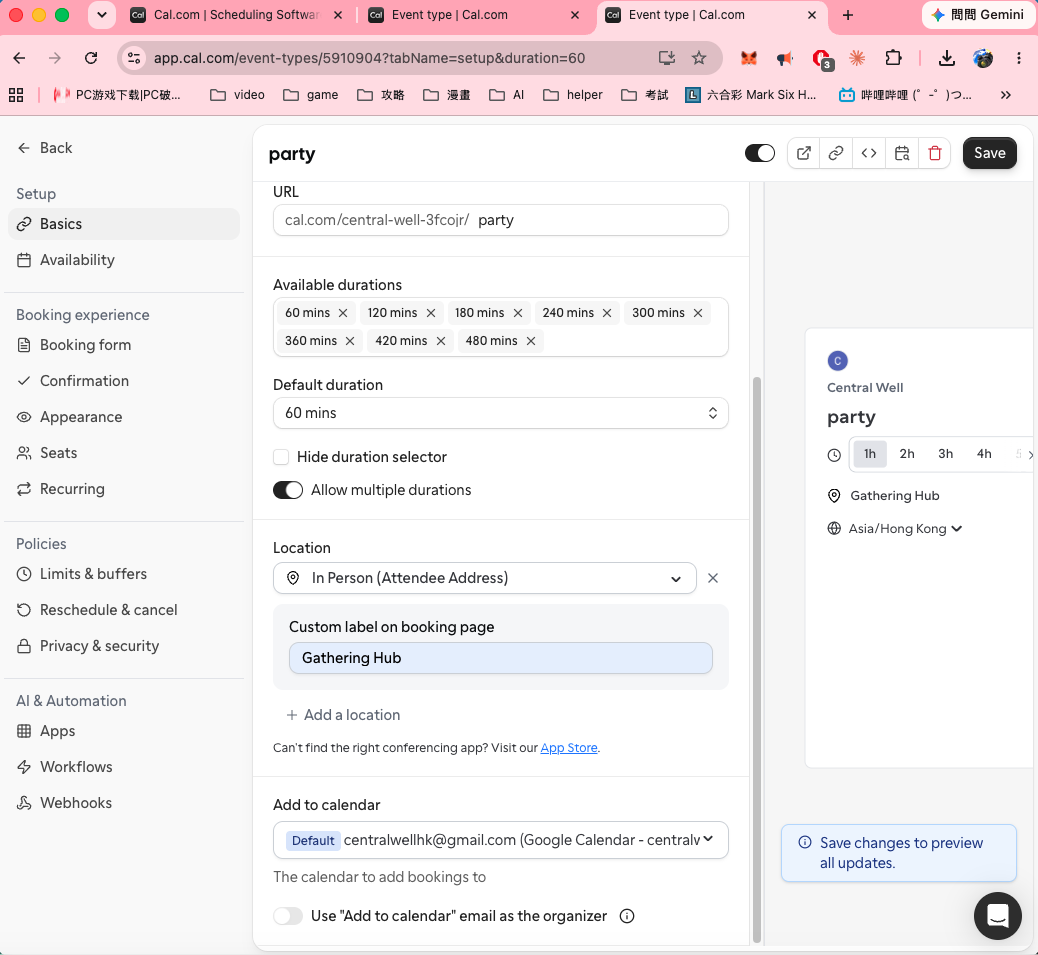Remove the 360 mins duration

(350, 341)
